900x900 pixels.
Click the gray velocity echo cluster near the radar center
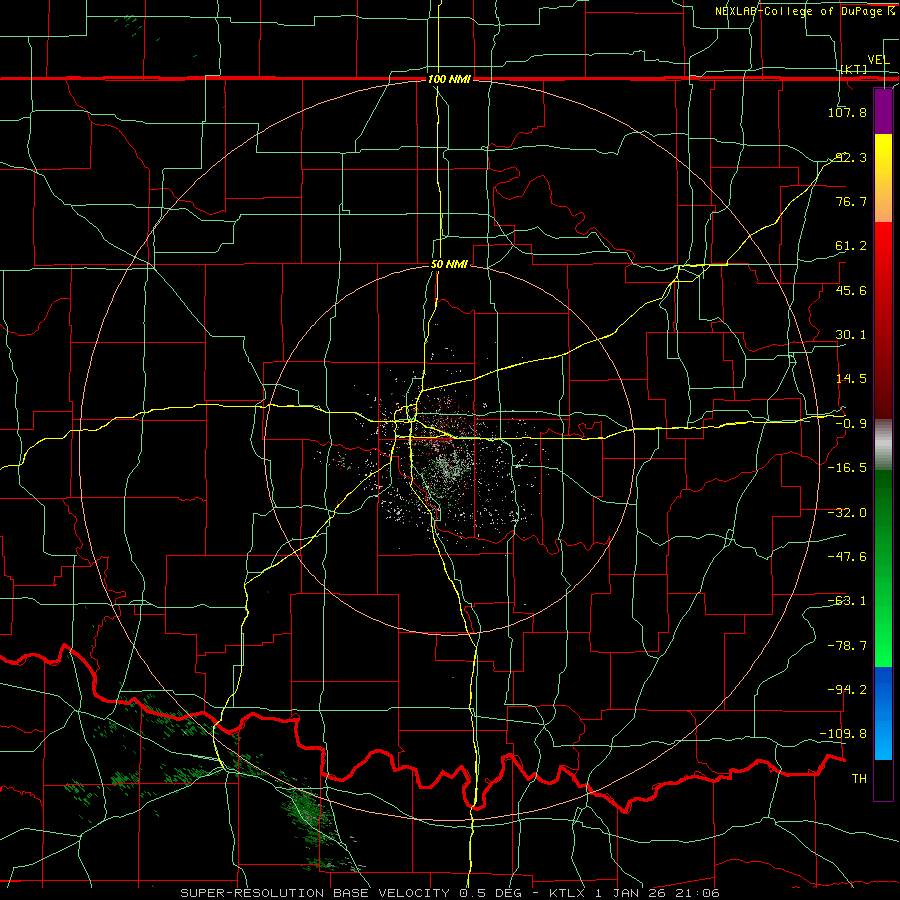[x=449, y=466]
